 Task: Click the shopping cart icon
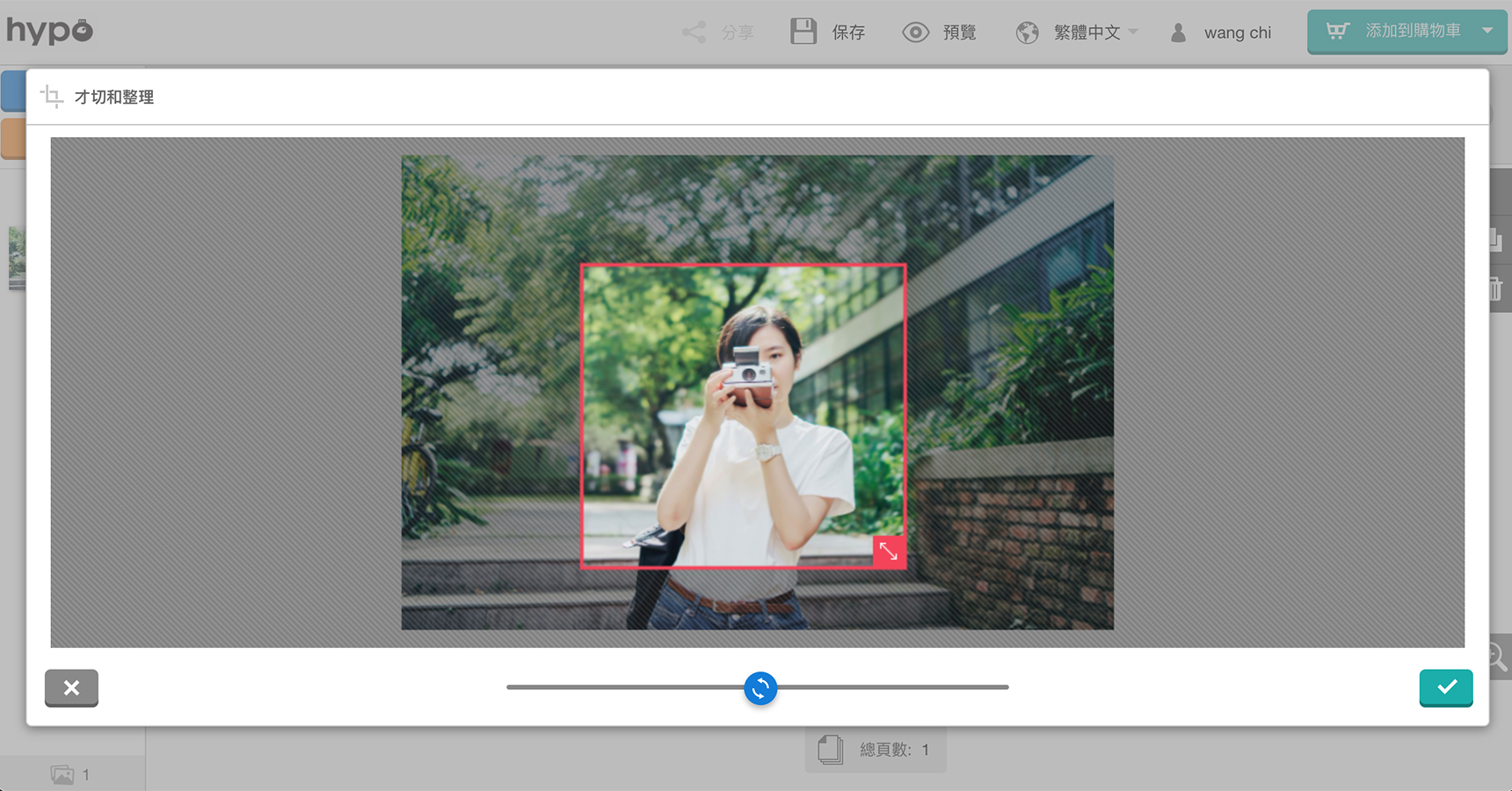pos(1337,32)
